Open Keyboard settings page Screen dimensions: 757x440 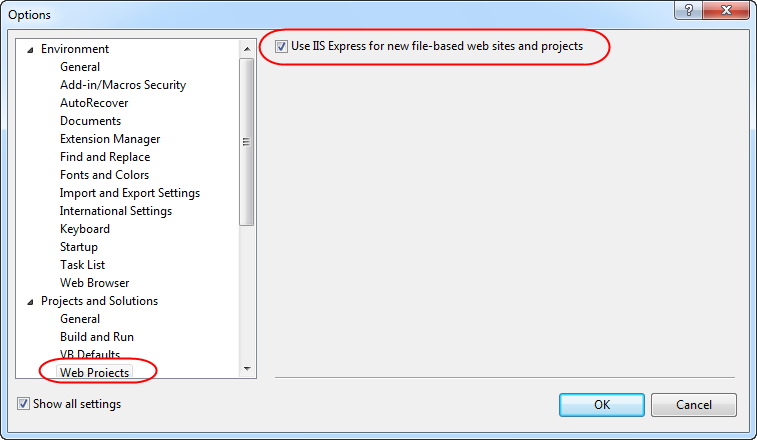(x=85, y=229)
